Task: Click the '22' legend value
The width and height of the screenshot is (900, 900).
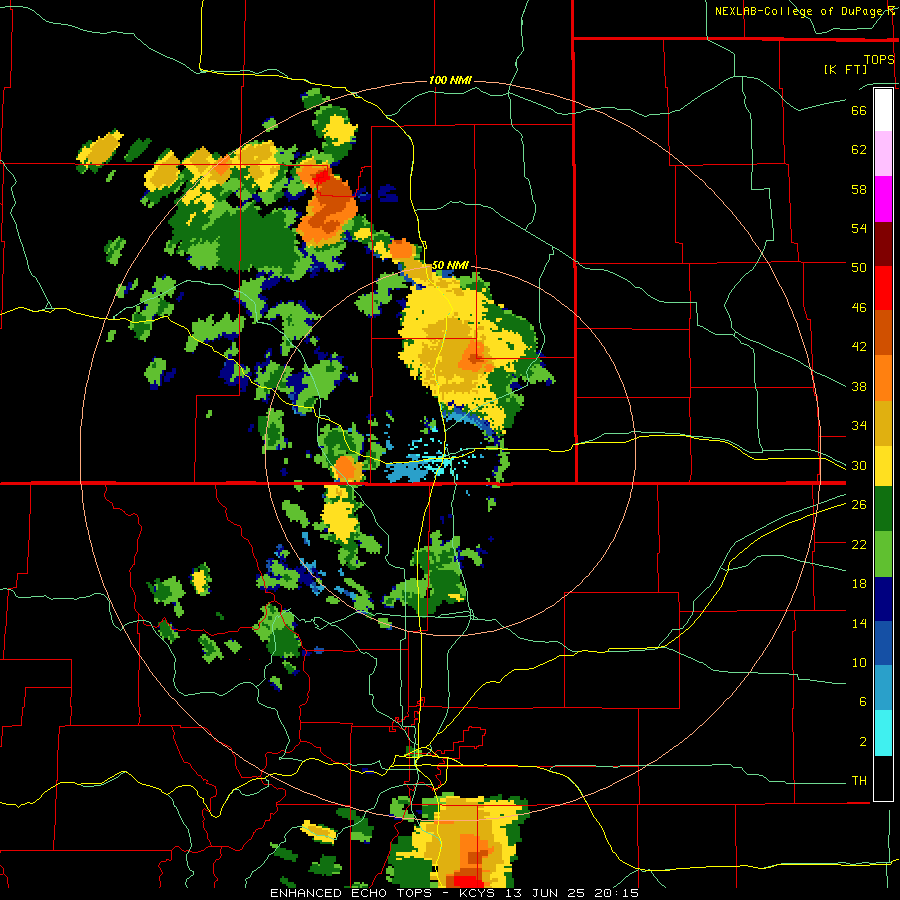Action: [859, 544]
